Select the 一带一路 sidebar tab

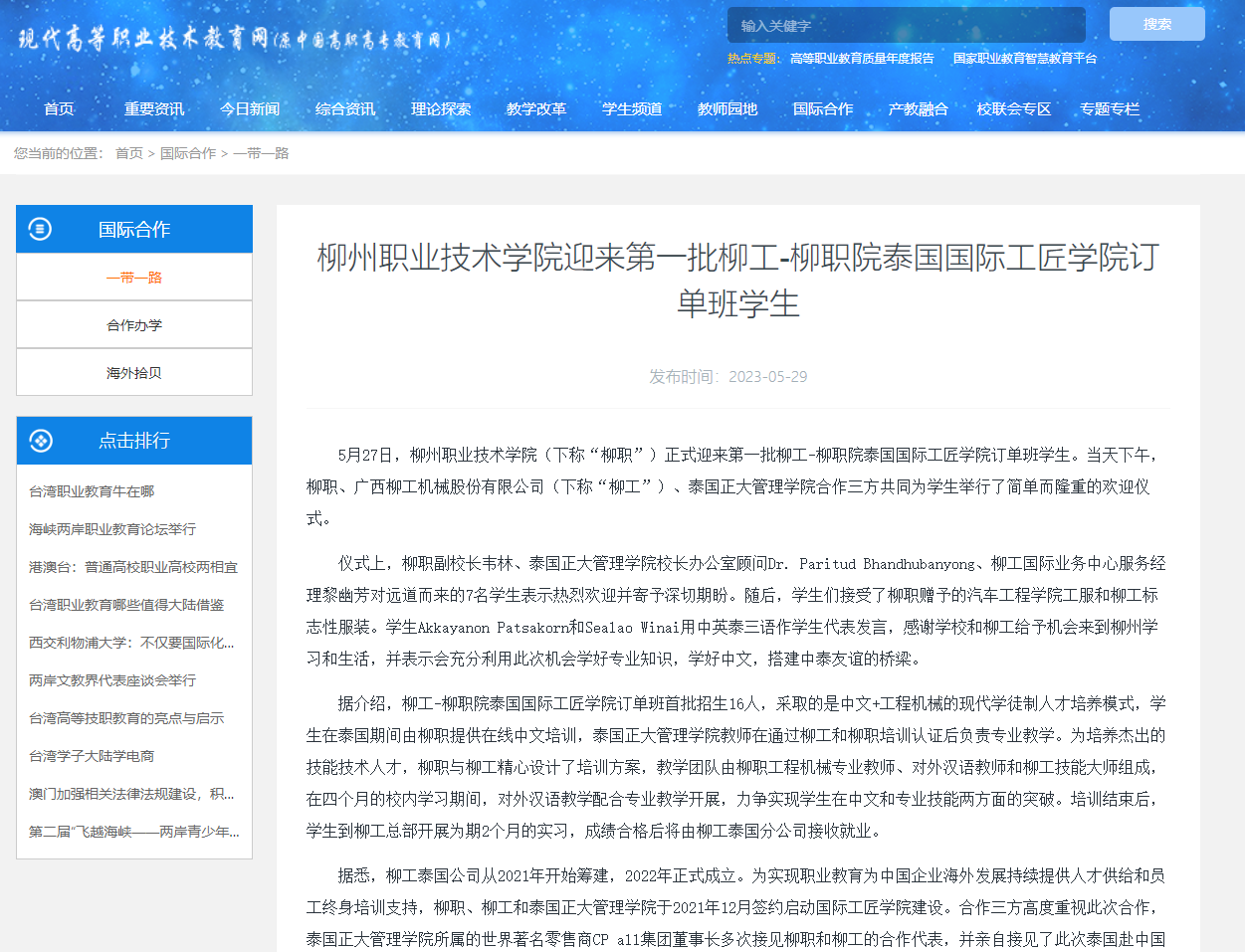(x=134, y=278)
